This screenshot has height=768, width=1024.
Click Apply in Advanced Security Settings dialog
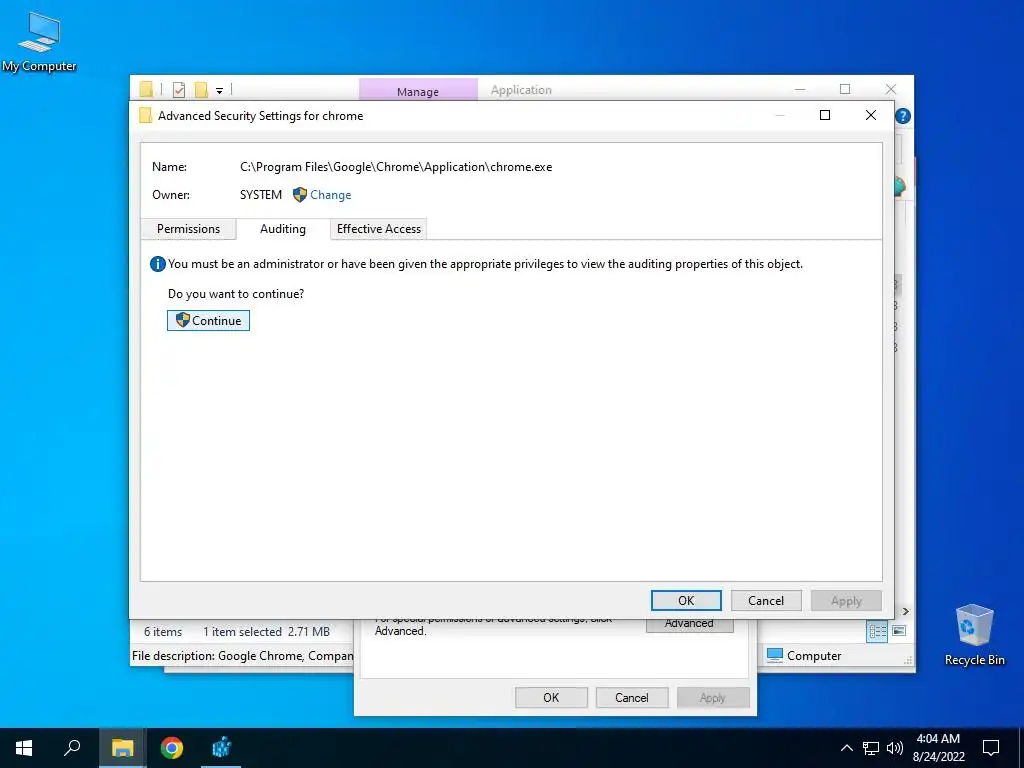[x=846, y=601]
